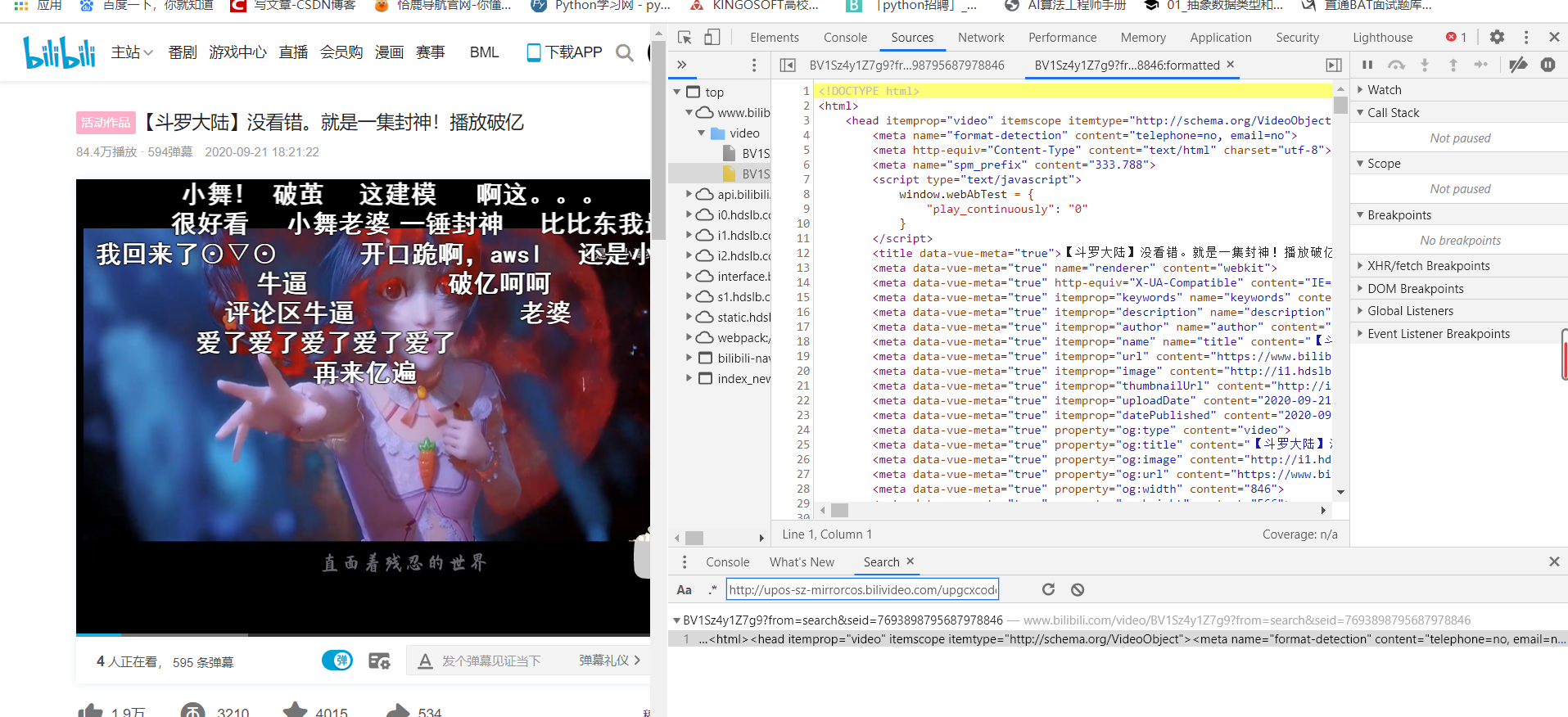Screen dimensions: 1568x717
Task: Click the red error count badge
Action: coord(1456,37)
